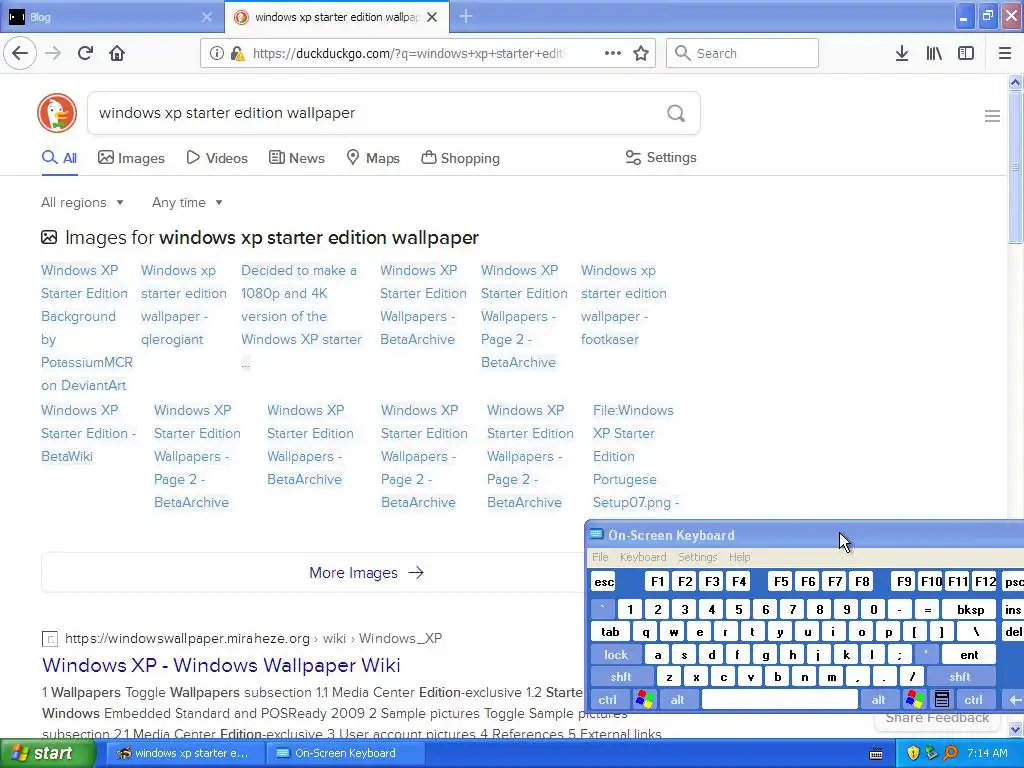
Task: Open the Library bookshelf icon
Action: [934, 54]
